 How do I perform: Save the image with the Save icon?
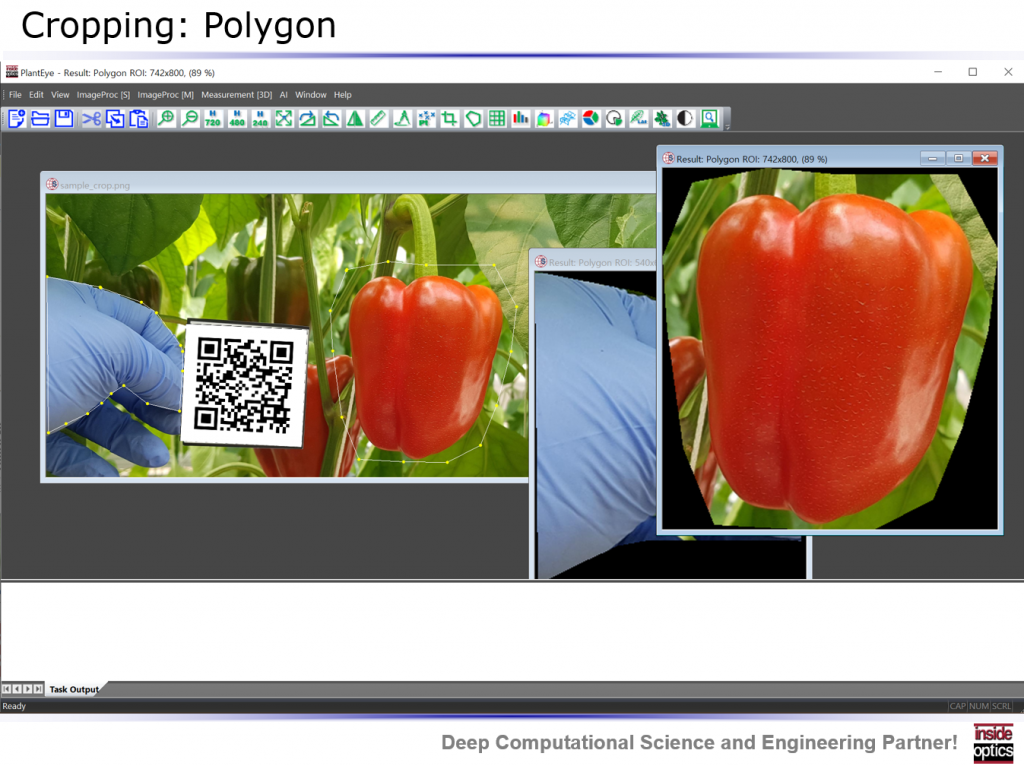pyautogui.click(x=64, y=118)
